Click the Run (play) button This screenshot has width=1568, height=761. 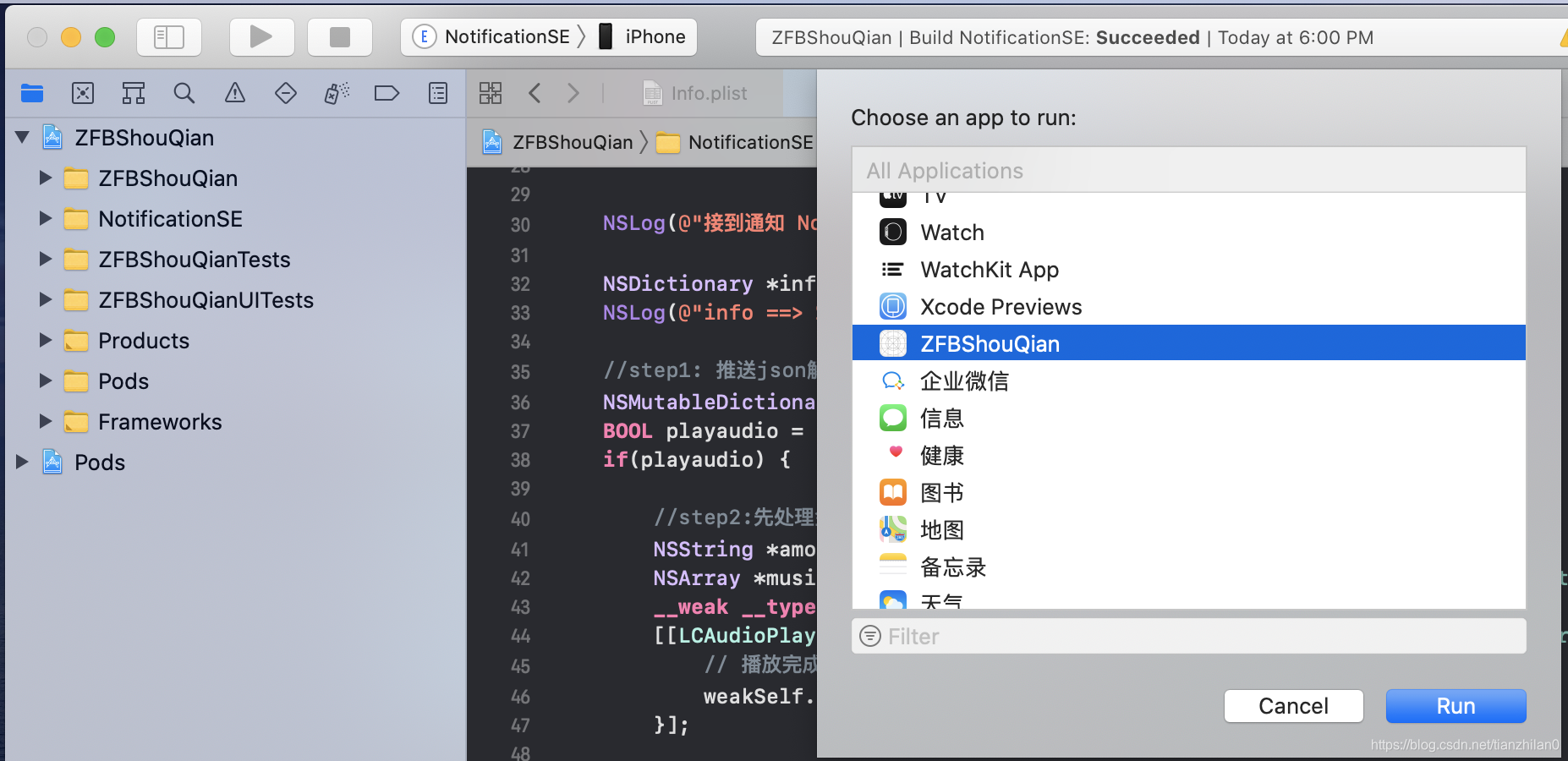(x=261, y=37)
